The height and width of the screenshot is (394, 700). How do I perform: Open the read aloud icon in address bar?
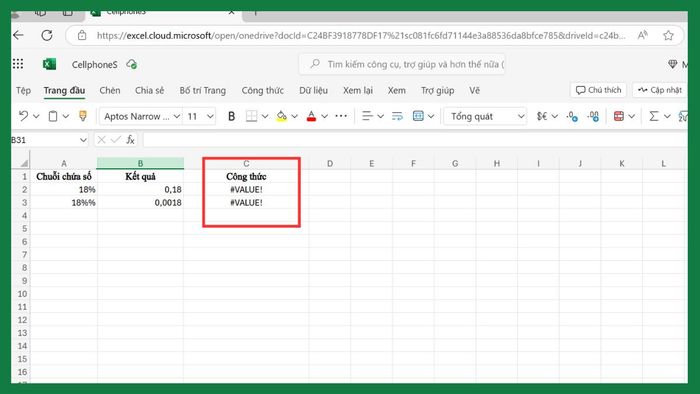642,35
